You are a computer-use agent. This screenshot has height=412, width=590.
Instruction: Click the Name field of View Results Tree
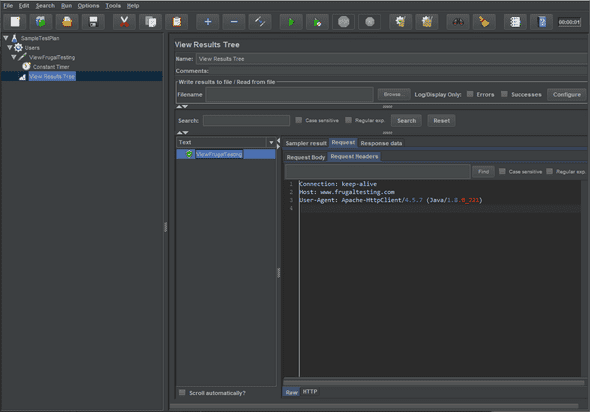click(x=391, y=59)
